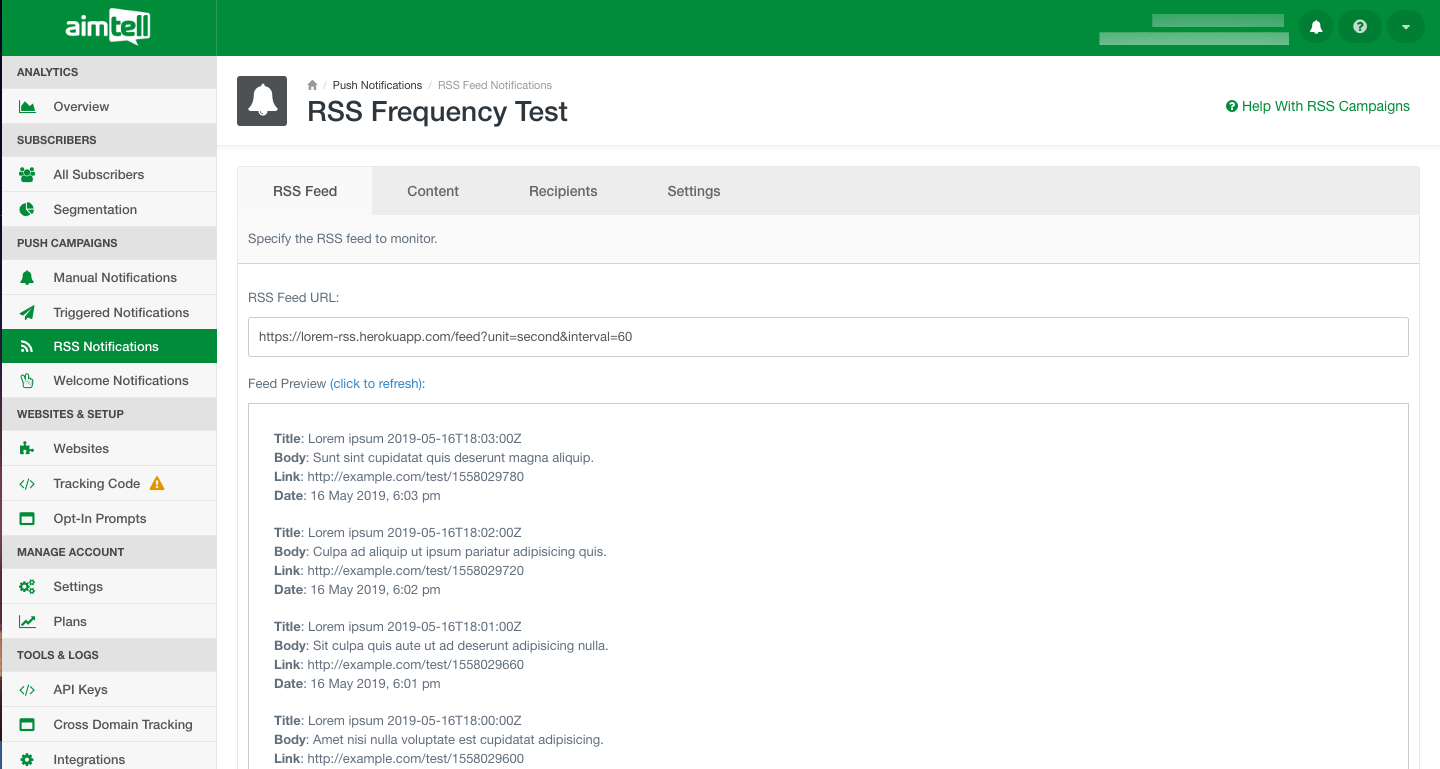The width and height of the screenshot is (1440, 769).
Task: Open Manual Notifications in sidebar
Action: click(115, 278)
